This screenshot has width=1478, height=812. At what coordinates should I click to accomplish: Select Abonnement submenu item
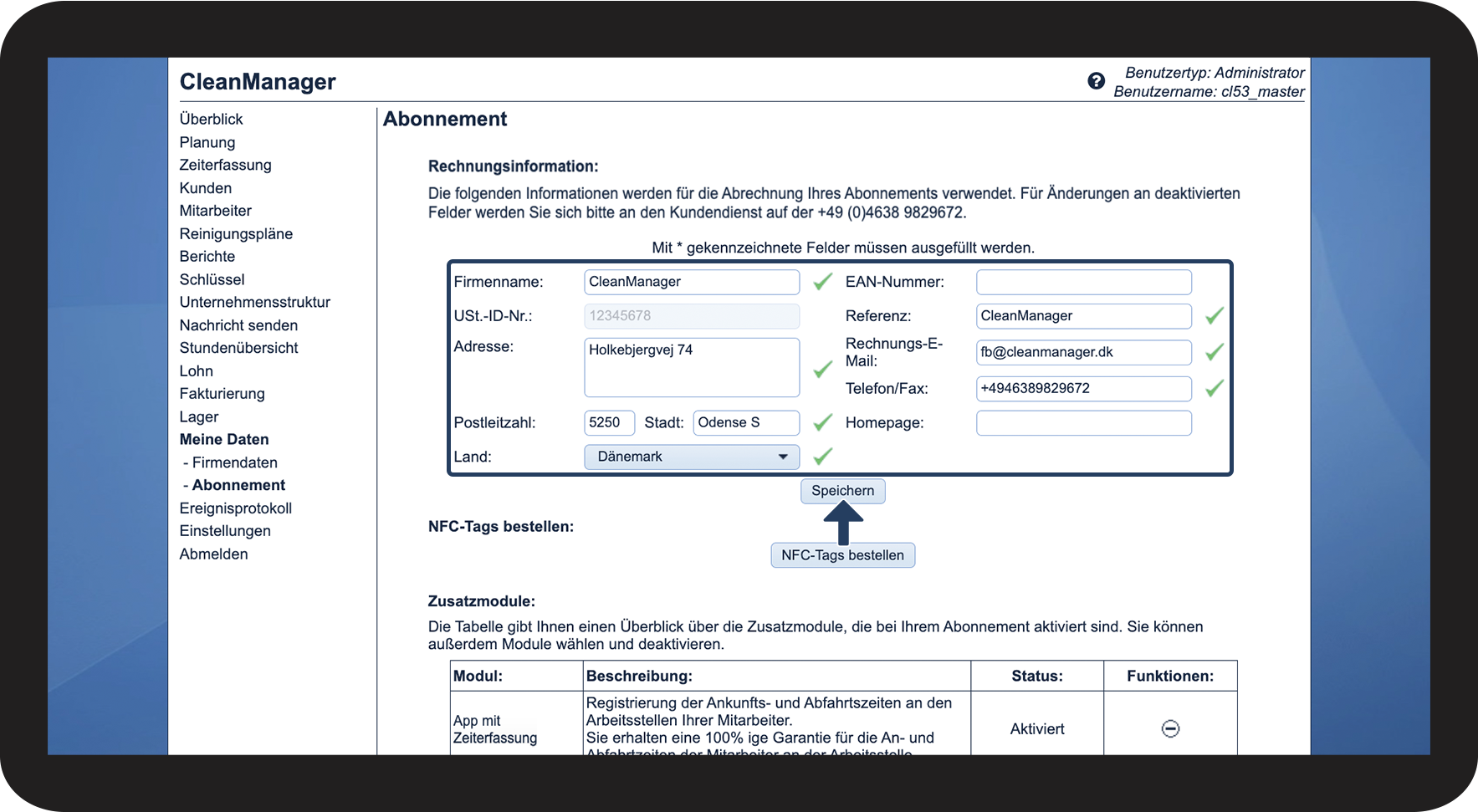[x=238, y=485]
